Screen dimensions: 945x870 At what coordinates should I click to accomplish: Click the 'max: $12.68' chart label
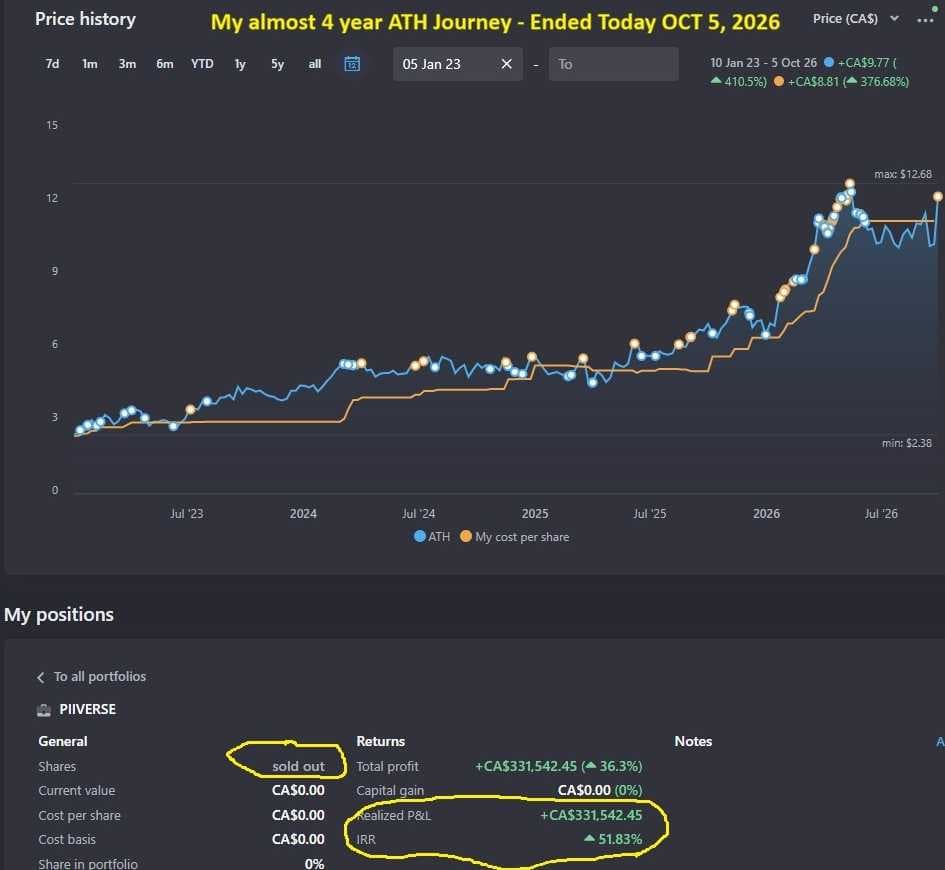pos(903,174)
